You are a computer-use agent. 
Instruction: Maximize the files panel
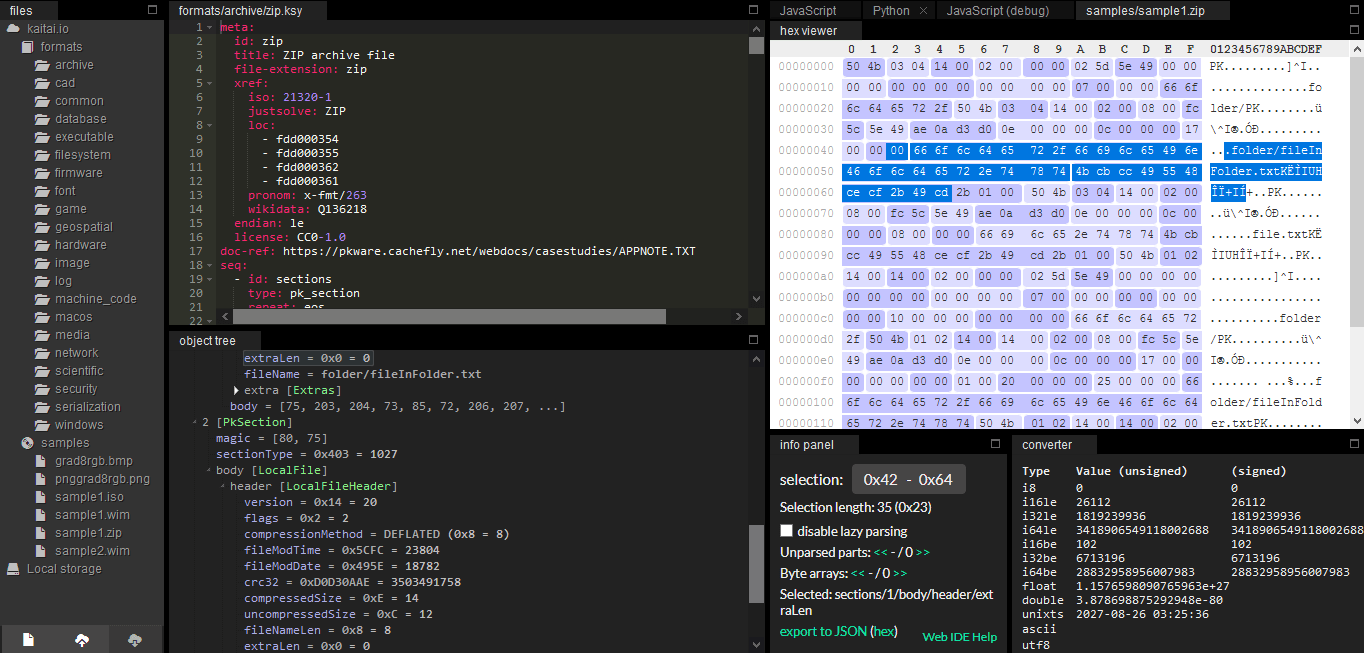click(153, 10)
